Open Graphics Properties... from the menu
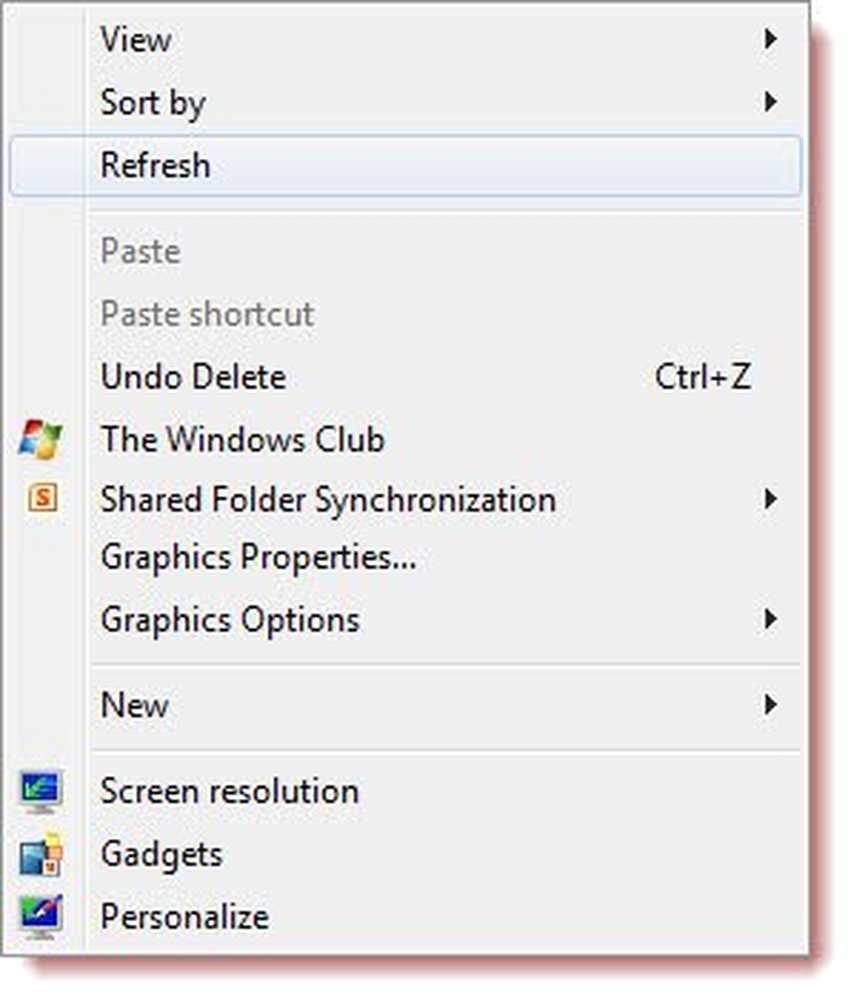Screen dimensions: 854x1000 (258, 557)
